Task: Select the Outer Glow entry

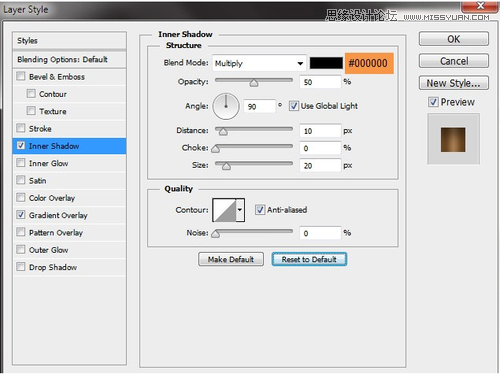Action: pos(69,250)
